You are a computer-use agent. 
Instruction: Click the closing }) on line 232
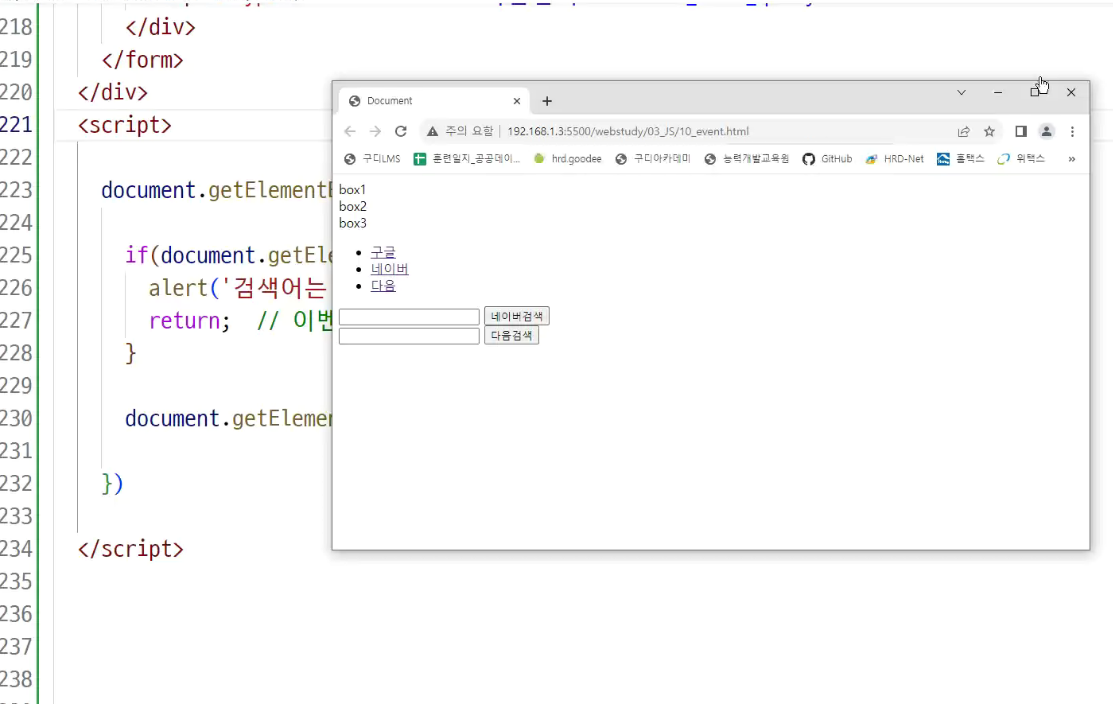pos(113,484)
